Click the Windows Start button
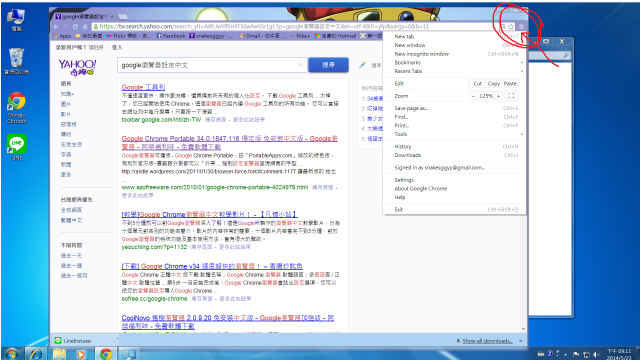Image resolution: width=640 pixels, height=360 pixels. tap(11, 353)
